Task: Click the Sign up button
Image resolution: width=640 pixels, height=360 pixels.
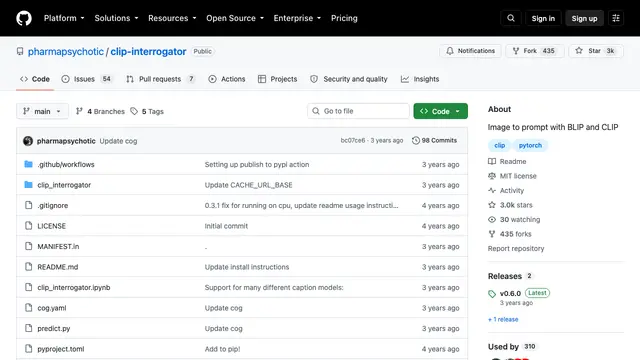Action: pyautogui.click(x=584, y=18)
